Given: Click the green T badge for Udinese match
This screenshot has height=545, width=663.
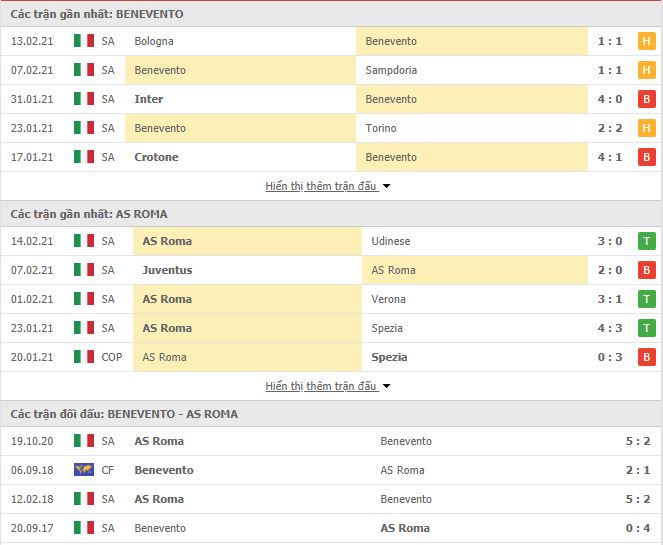Looking at the screenshot, I should click(x=646, y=241).
